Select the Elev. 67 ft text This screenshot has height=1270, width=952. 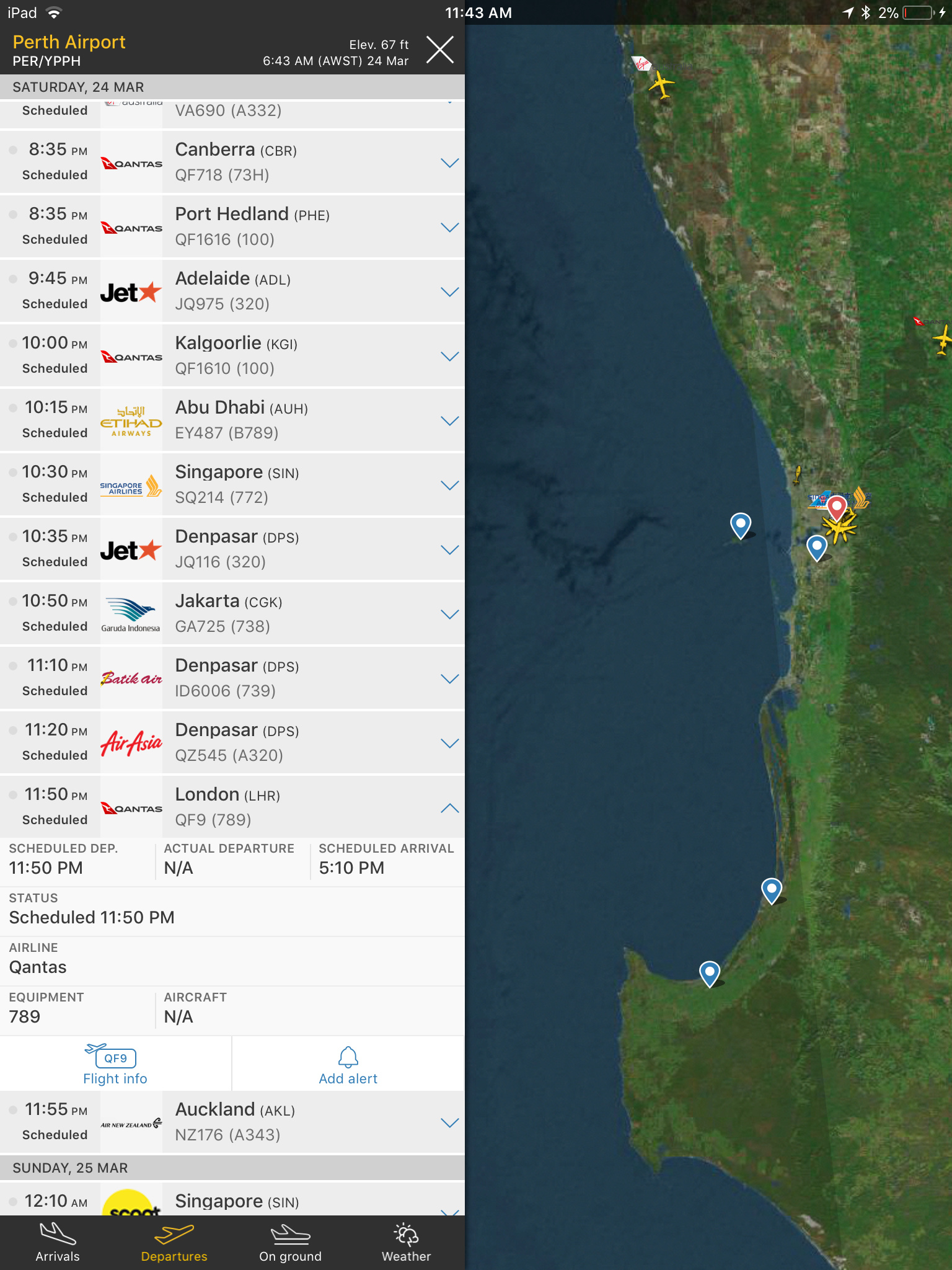coord(379,45)
